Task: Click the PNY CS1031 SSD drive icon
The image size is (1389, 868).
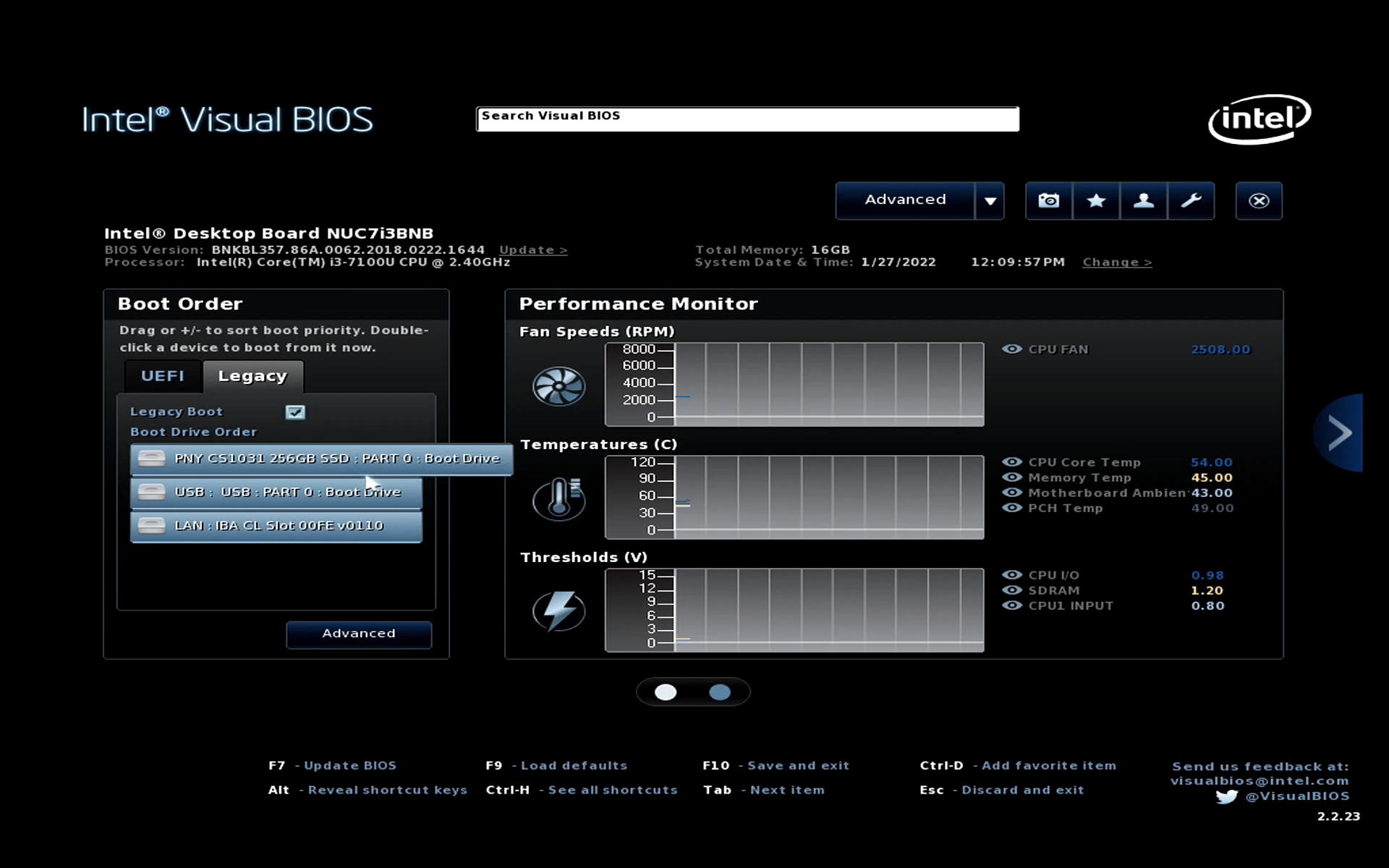Action: (x=151, y=458)
